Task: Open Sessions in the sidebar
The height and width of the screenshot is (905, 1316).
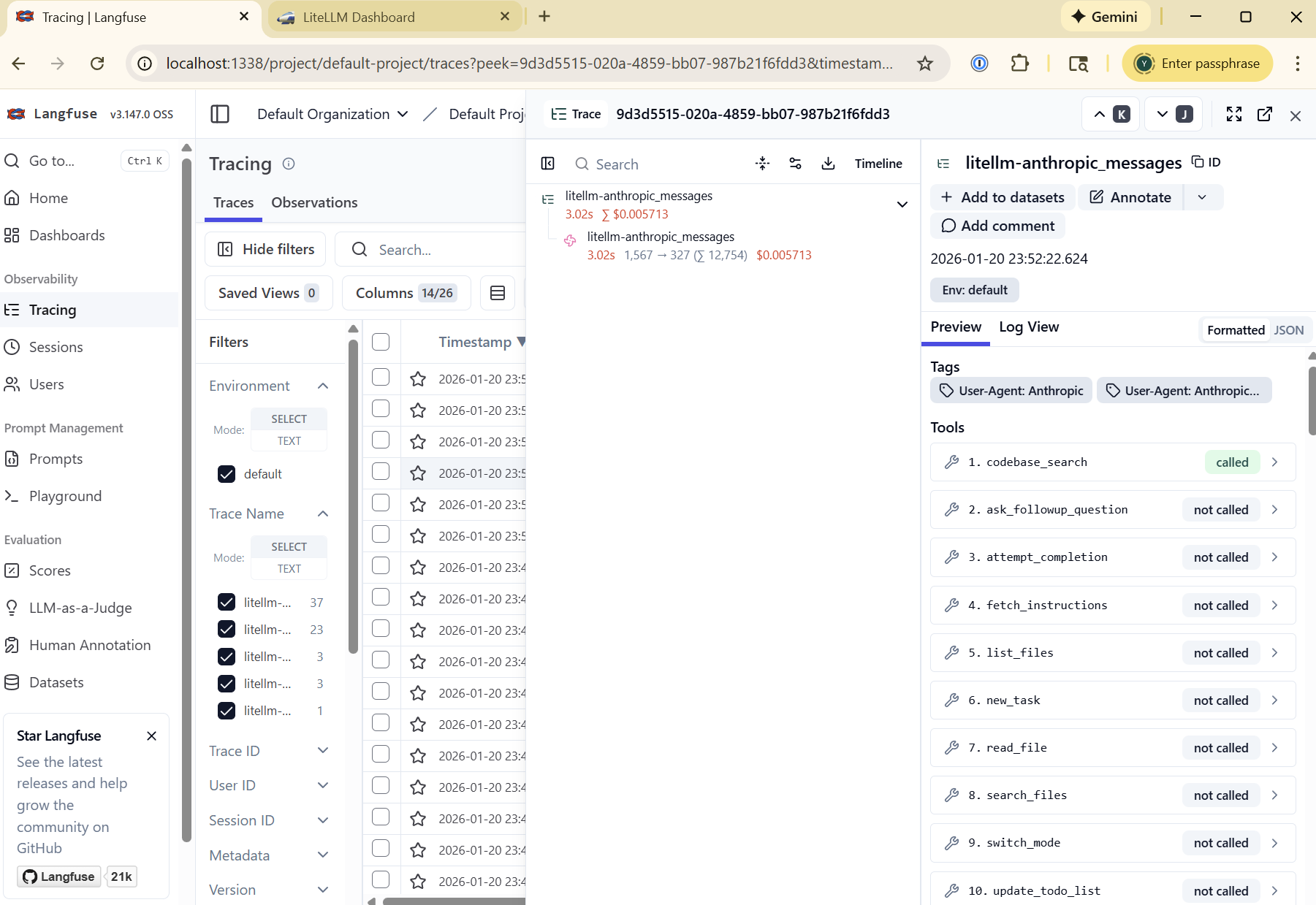Action: pyautogui.click(x=56, y=347)
